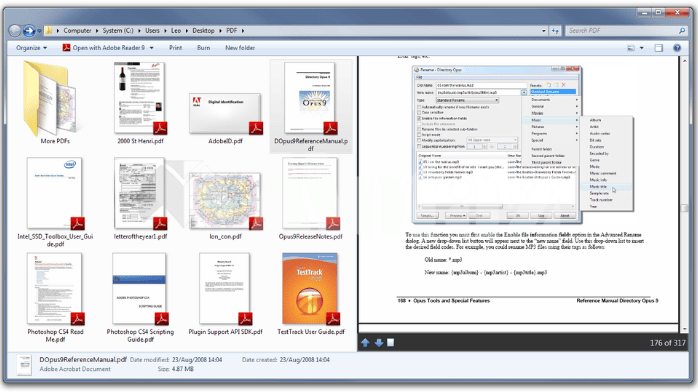Click the search magnifier icon
Viewport: 698px width, 392px height.
click(x=682, y=31)
